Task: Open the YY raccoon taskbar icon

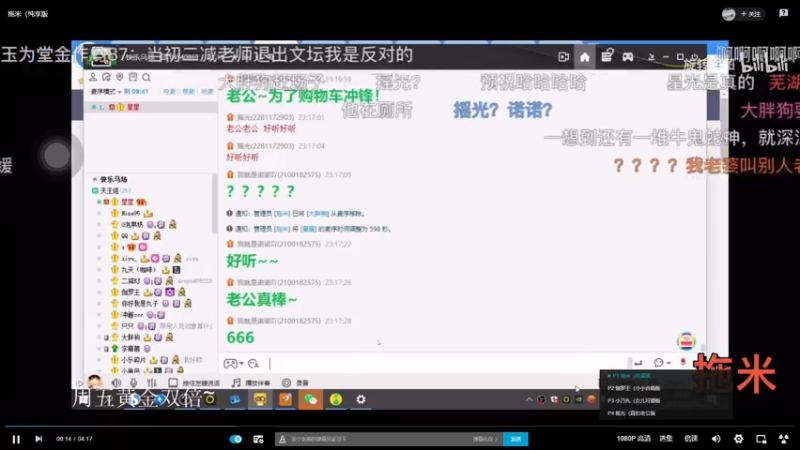Action: (260, 399)
